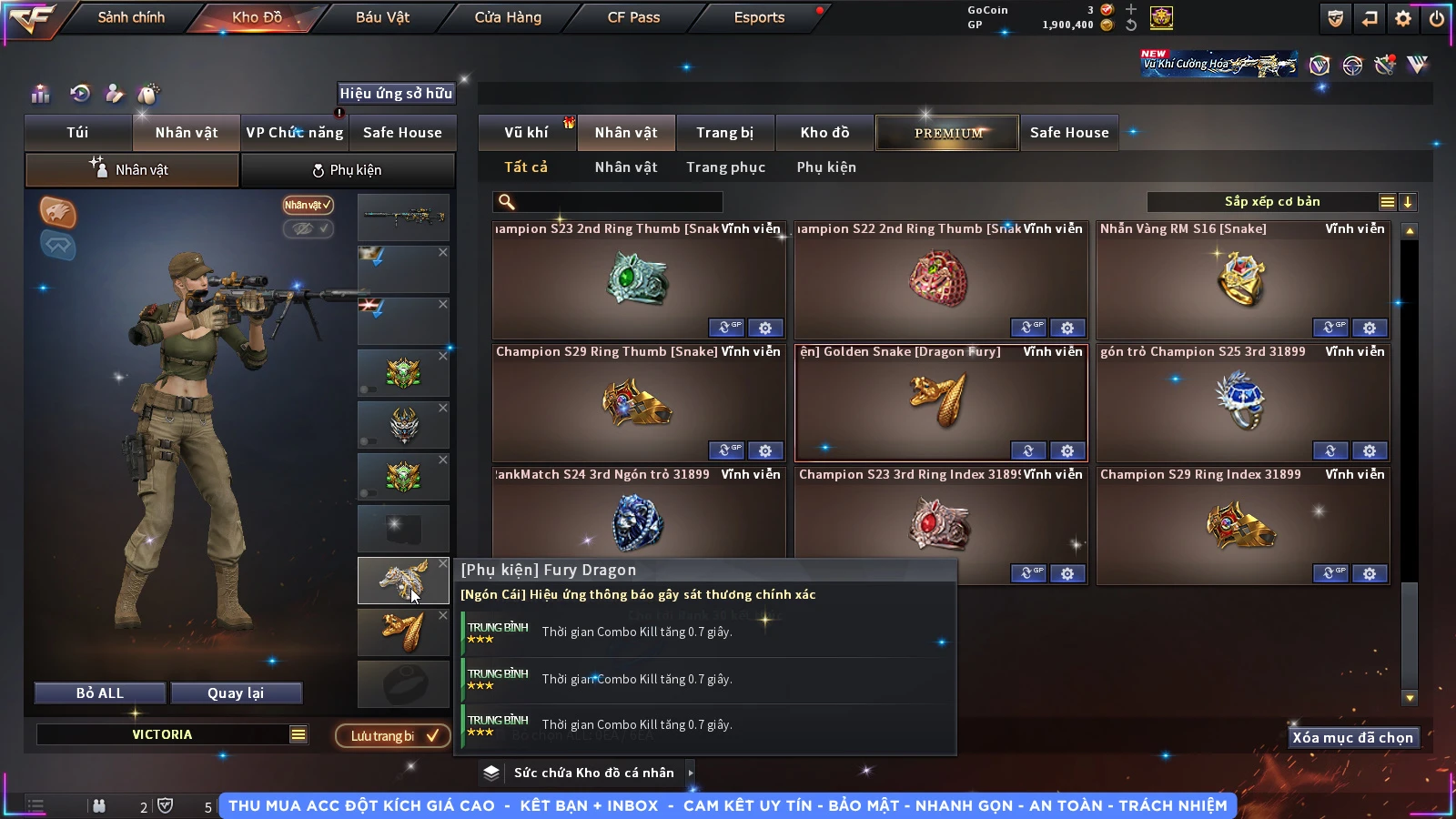
Task: Toggle the hidden-eye visibility option
Action: tap(308, 228)
